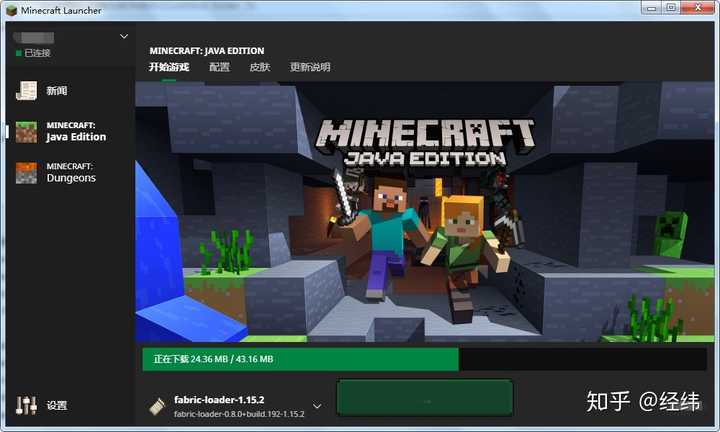This screenshot has height=432, width=720.
Task: Click the fabric-loader-0.8.0+build.192-1.15.2 version text
Action: coord(239,414)
